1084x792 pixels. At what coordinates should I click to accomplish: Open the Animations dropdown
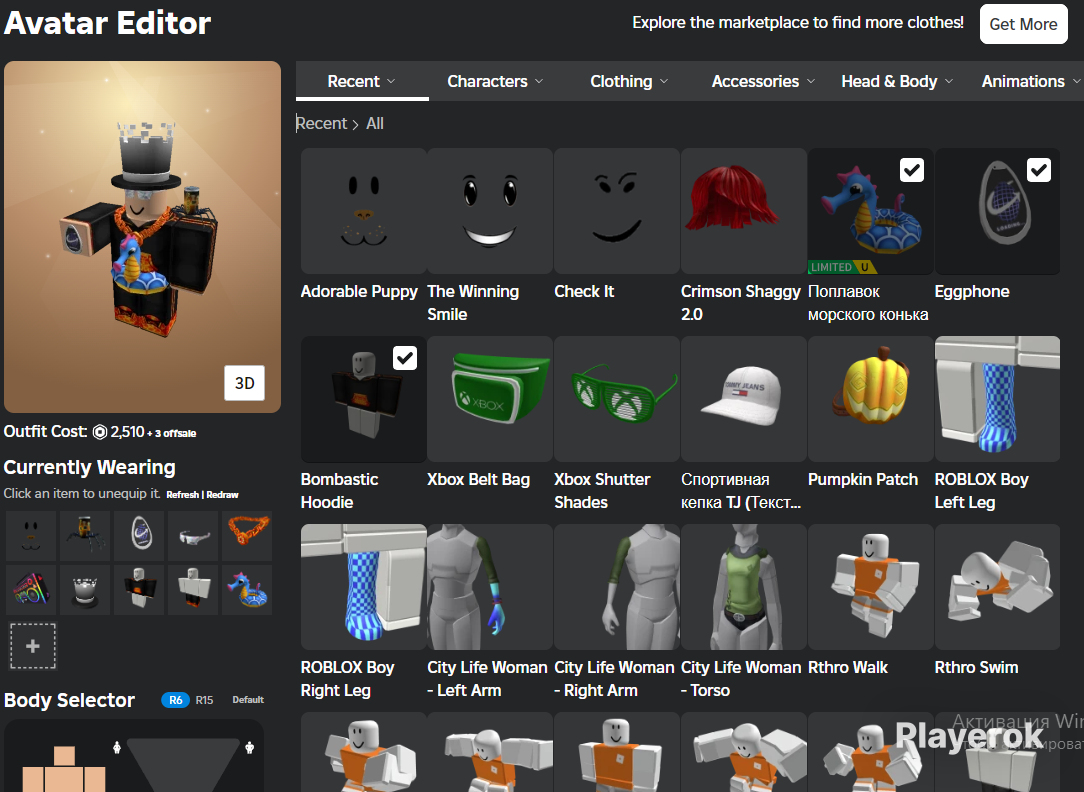point(1031,82)
